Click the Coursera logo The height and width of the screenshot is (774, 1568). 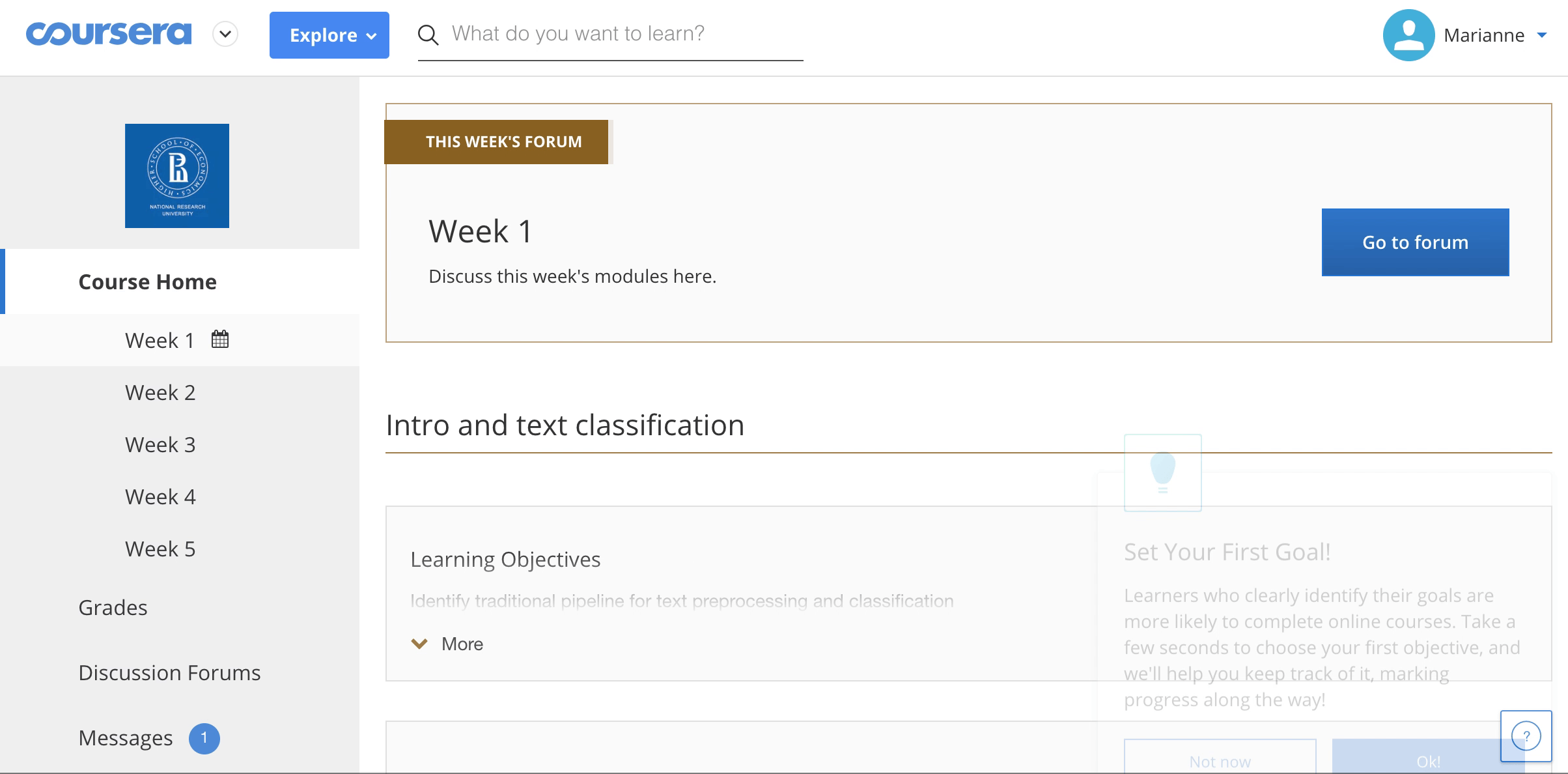(x=109, y=34)
